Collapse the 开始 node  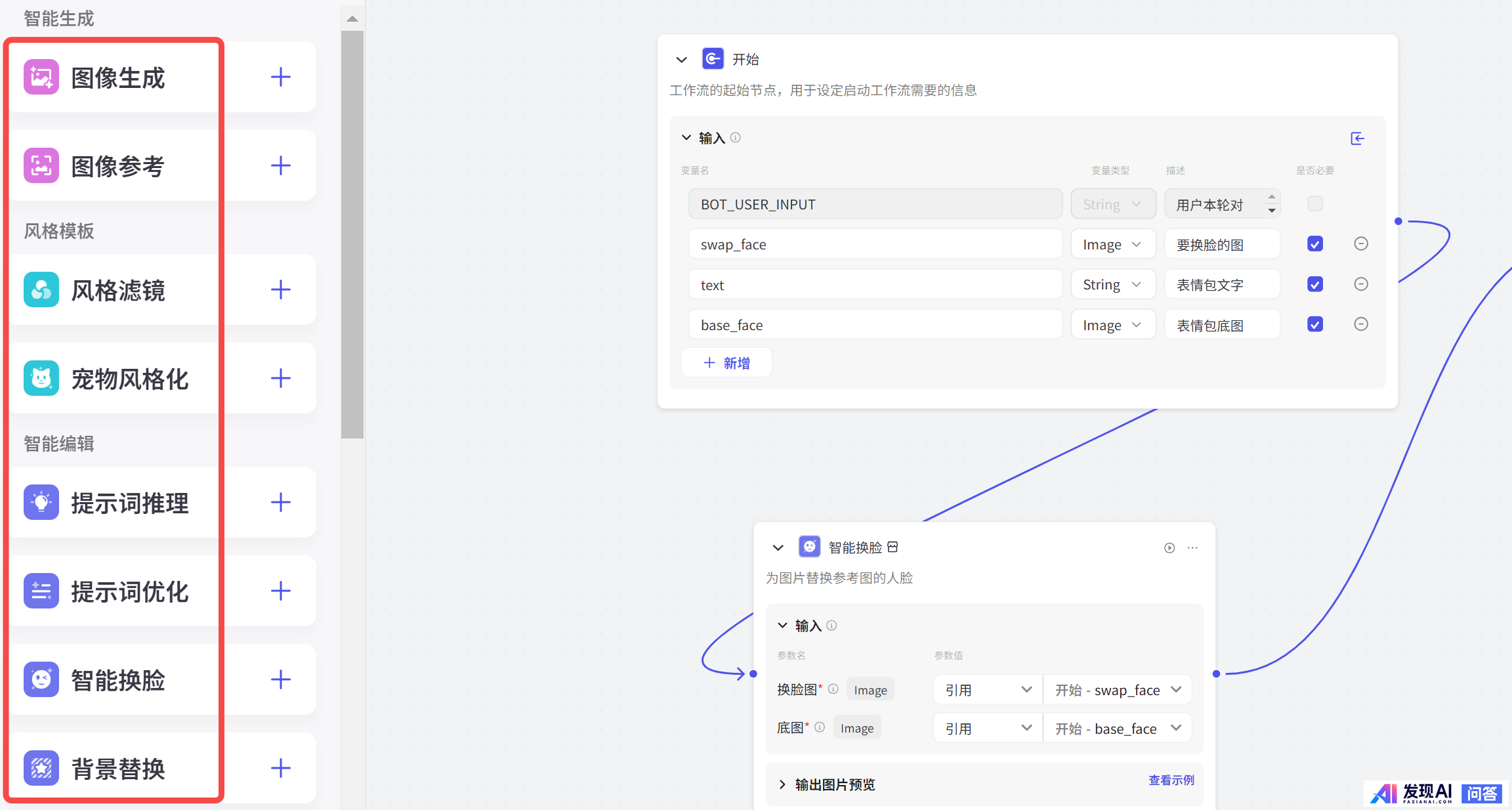[x=681, y=60]
